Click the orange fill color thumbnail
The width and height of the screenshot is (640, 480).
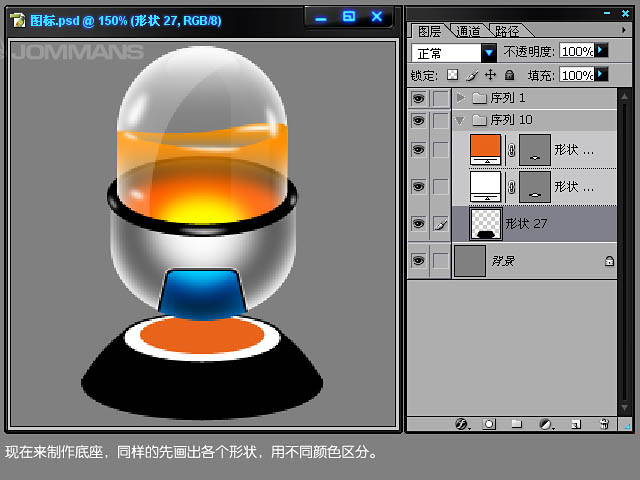tap(485, 149)
